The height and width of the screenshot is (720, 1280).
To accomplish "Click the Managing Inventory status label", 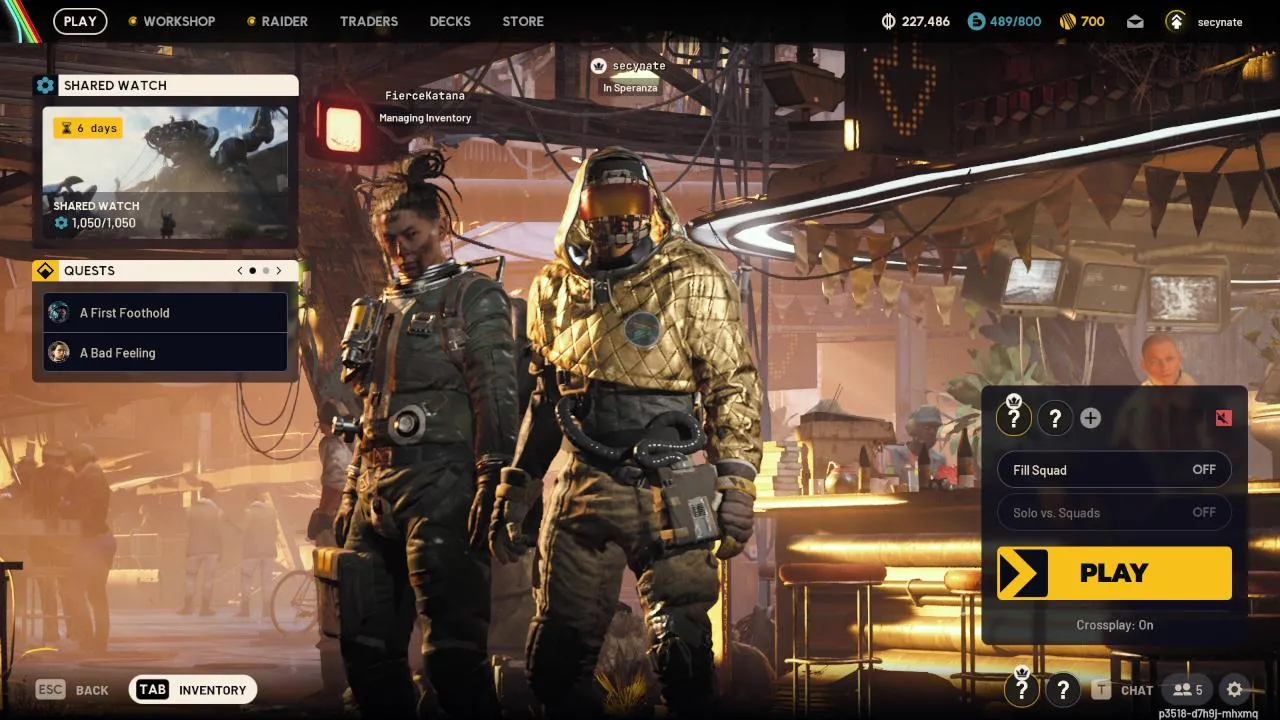I will (425, 118).
